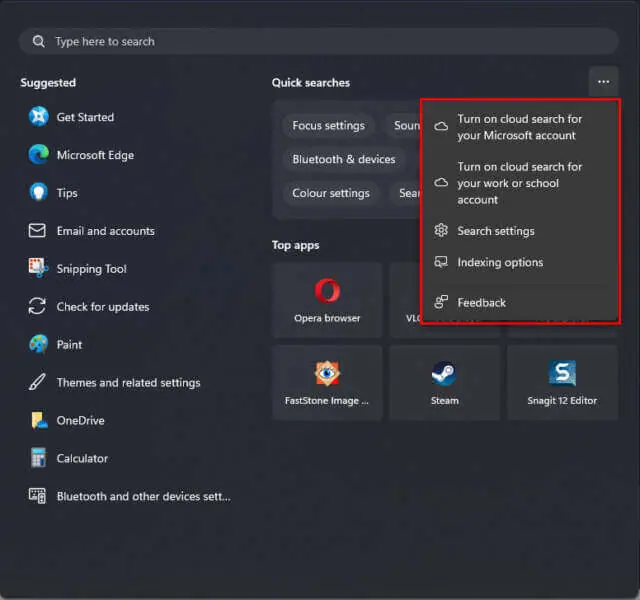Click the Bluetooth devices settings icon
The height and width of the screenshot is (600, 640).
pos(37,496)
